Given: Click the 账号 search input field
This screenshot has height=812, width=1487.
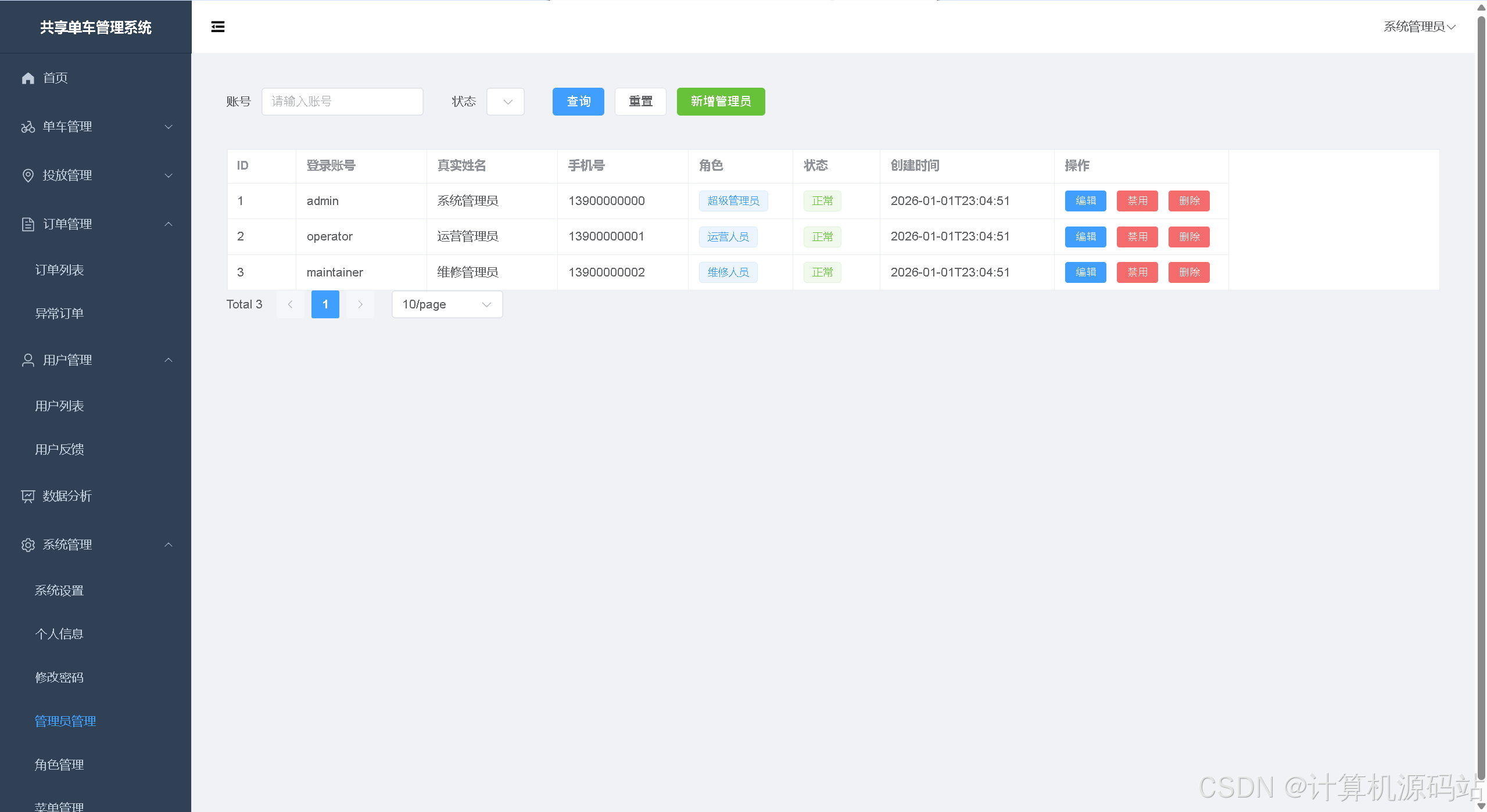Looking at the screenshot, I should click(x=342, y=102).
